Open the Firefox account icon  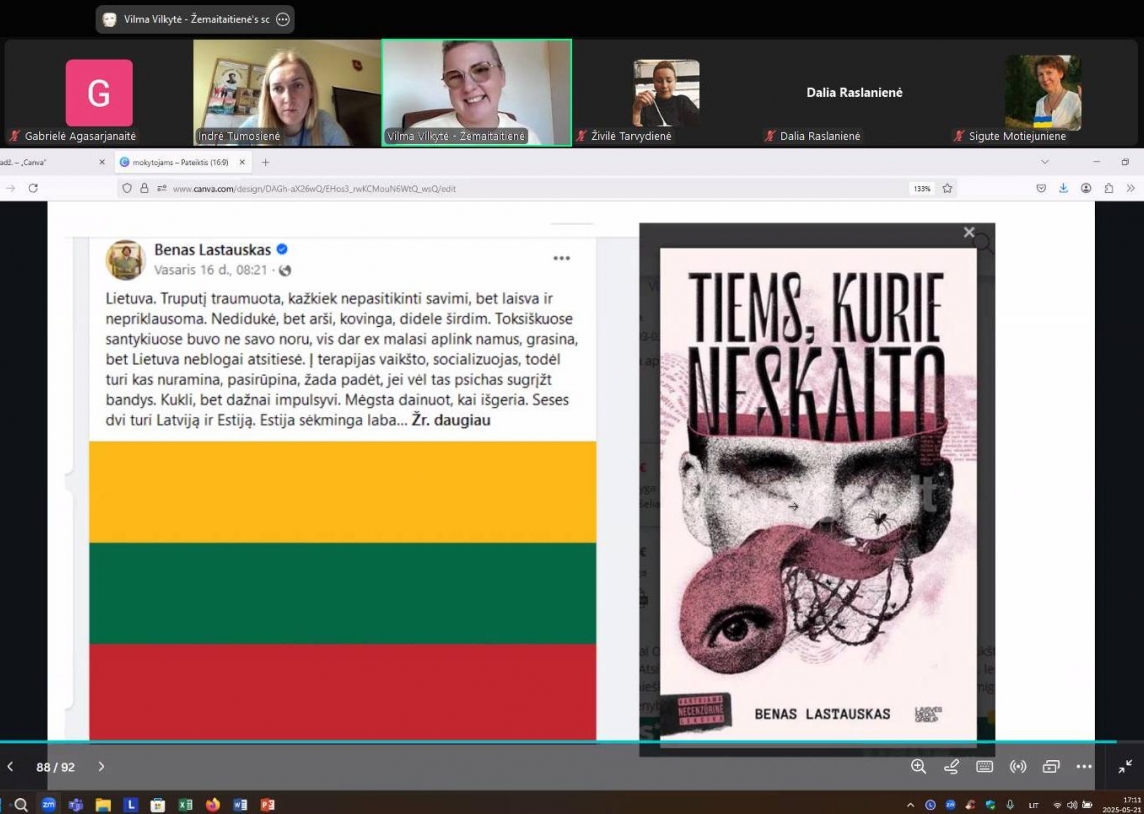click(1086, 188)
